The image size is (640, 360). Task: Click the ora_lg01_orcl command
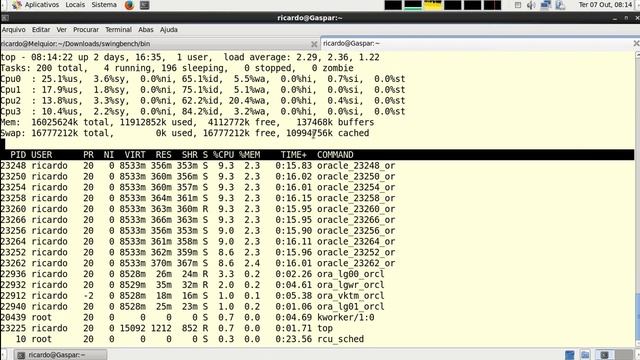(x=351, y=307)
